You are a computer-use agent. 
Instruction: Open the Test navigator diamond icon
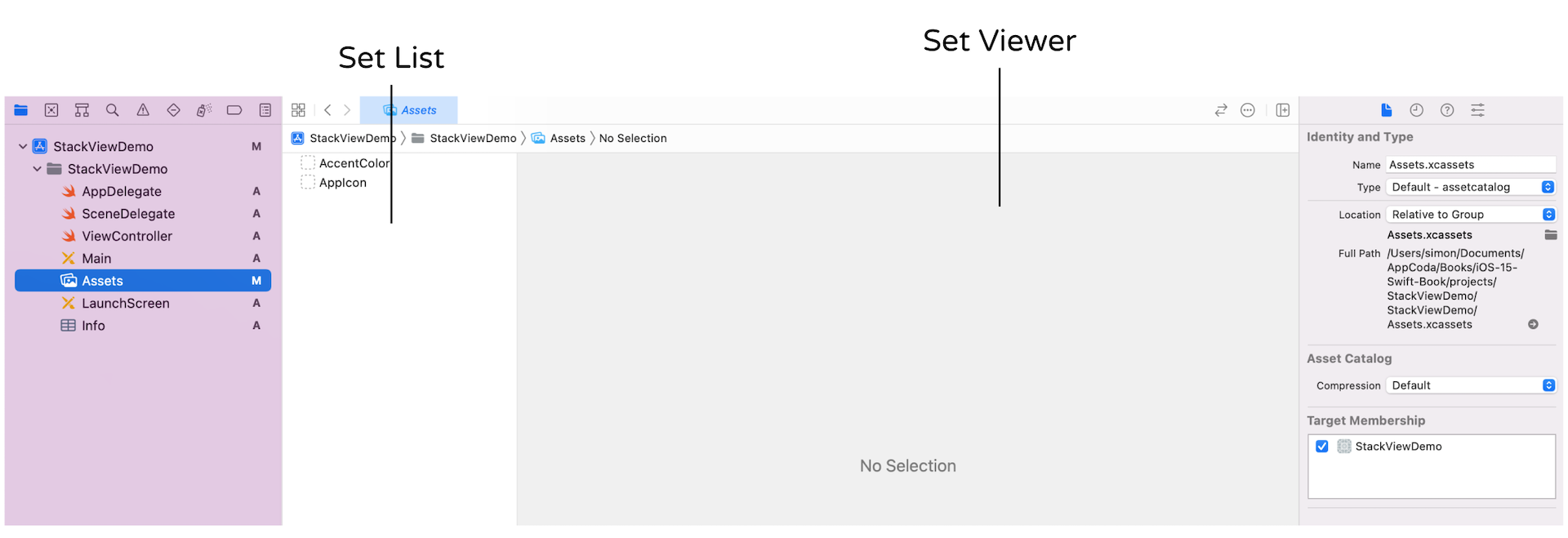[x=173, y=110]
